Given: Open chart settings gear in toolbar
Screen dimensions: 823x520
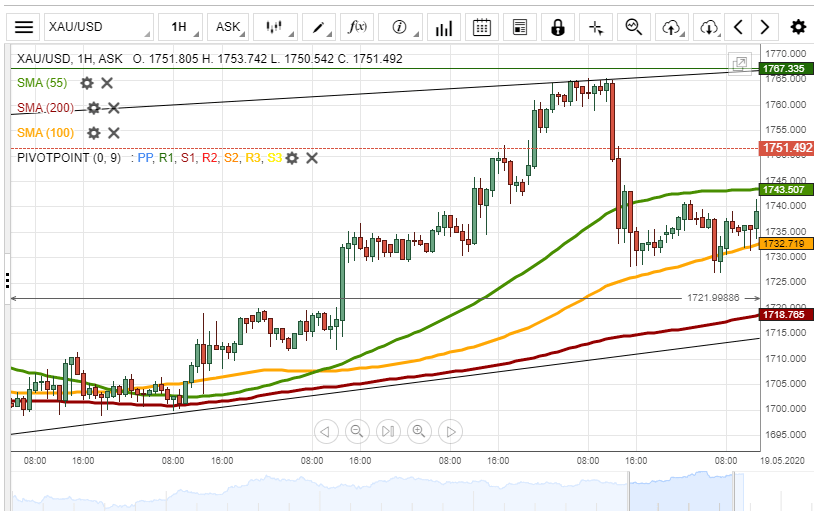Looking at the screenshot, I should point(798,27).
